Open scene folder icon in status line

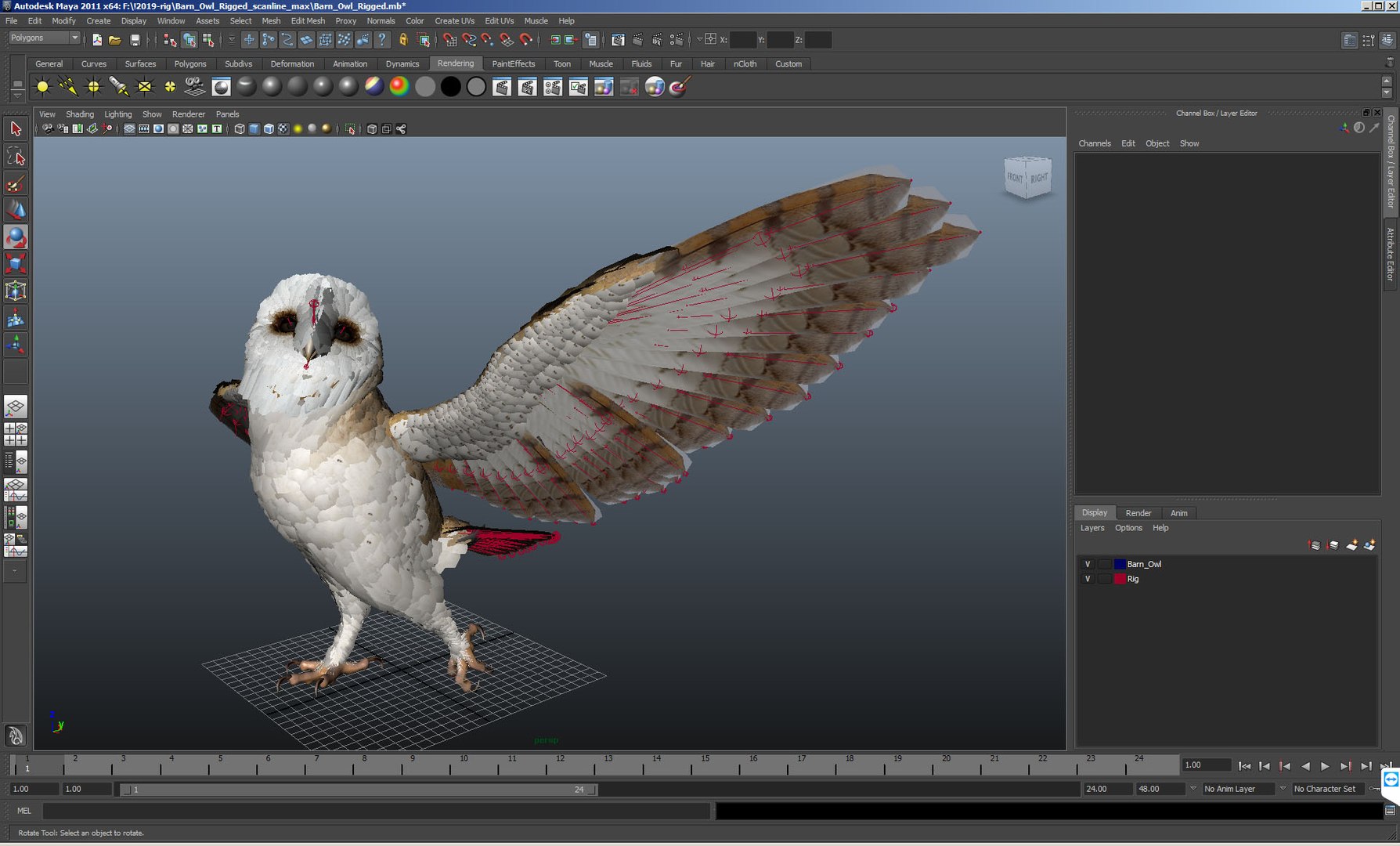point(115,40)
